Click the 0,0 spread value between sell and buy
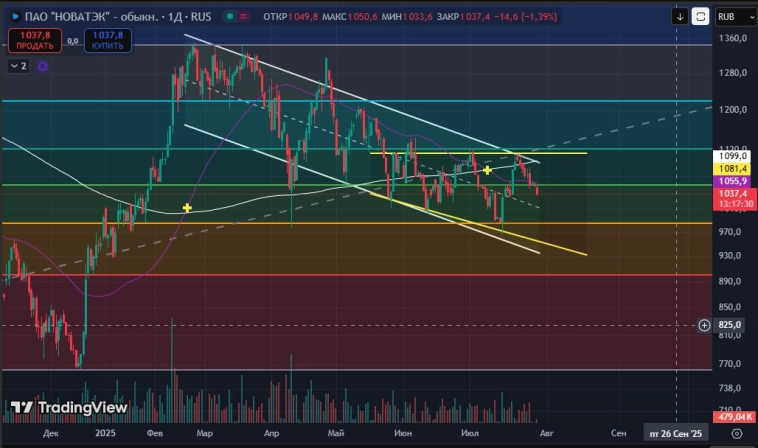The width and height of the screenshot is (758, 448). 73,41
